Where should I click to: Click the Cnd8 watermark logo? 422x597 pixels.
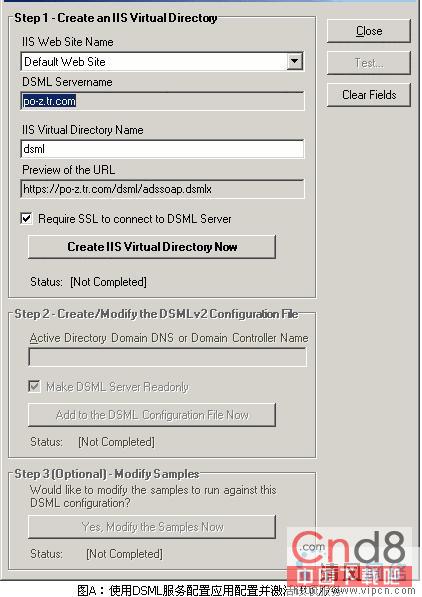click(349, 558)
